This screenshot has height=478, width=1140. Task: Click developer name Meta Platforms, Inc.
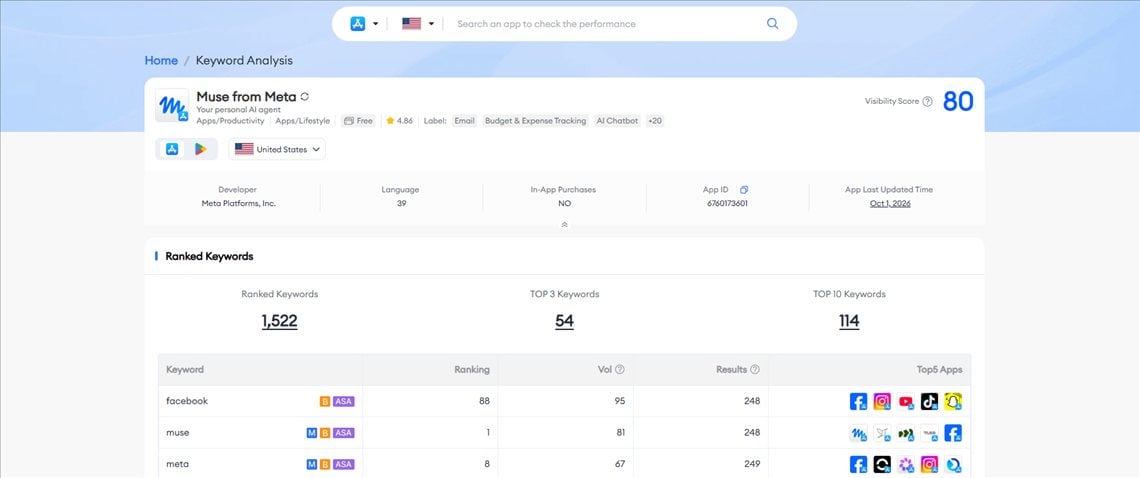(x=238, y=204)
